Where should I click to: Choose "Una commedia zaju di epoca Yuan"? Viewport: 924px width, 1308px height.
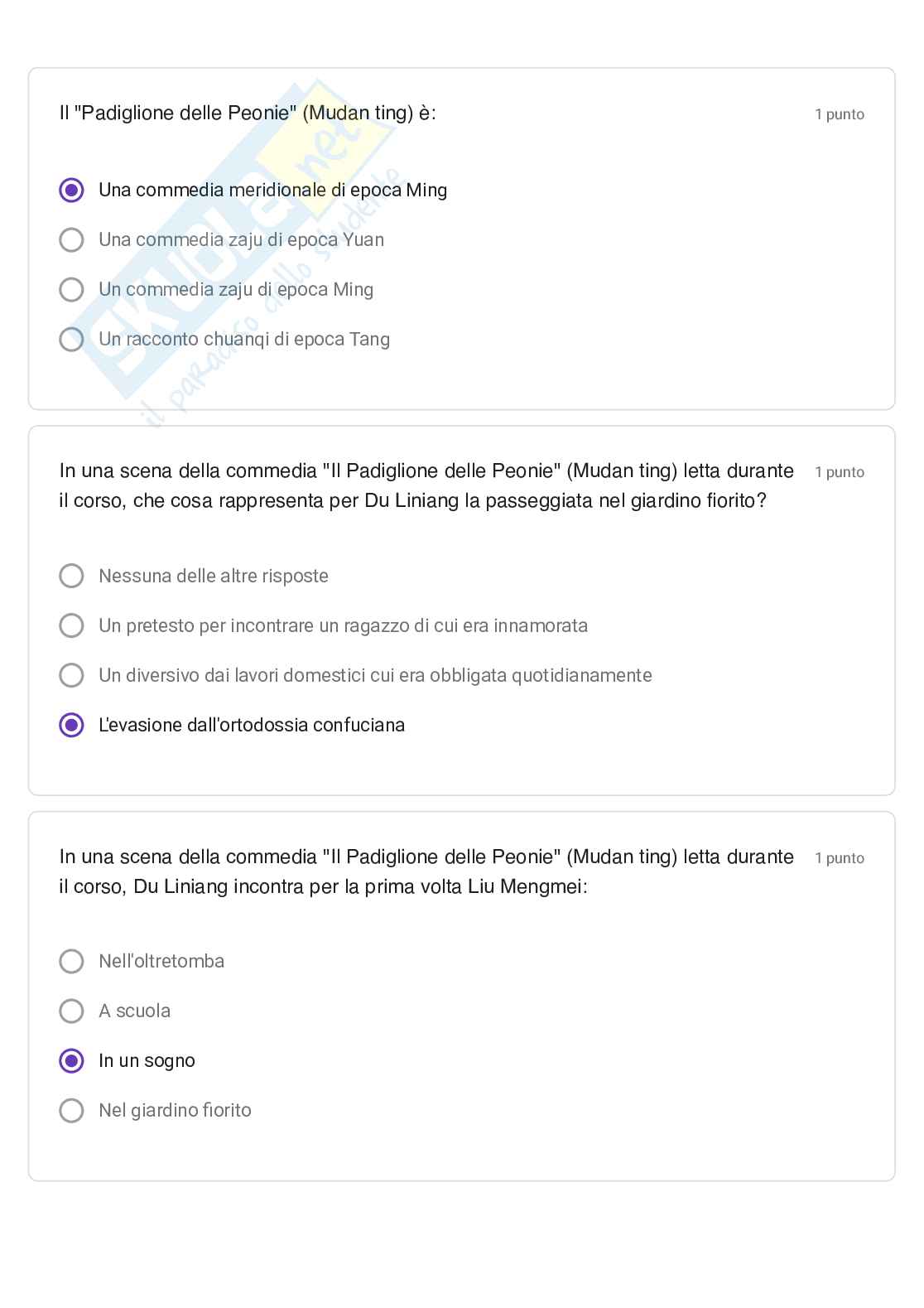(x=72, y=240)
